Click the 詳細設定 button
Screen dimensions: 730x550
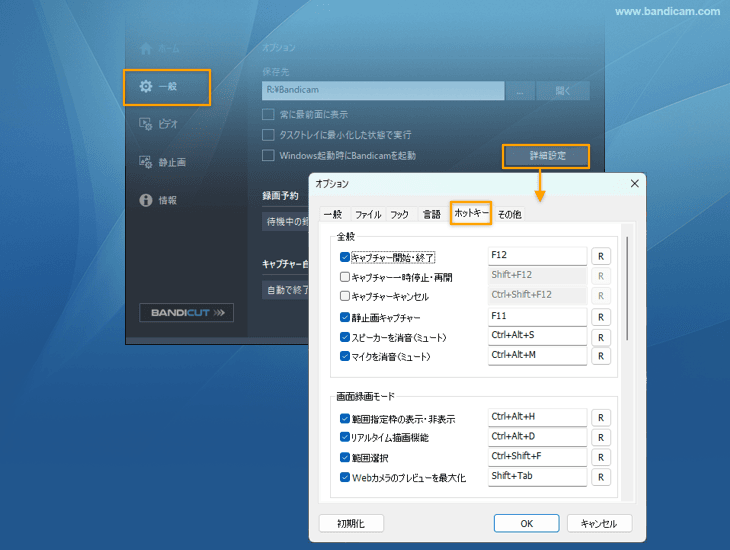point(546,156)
